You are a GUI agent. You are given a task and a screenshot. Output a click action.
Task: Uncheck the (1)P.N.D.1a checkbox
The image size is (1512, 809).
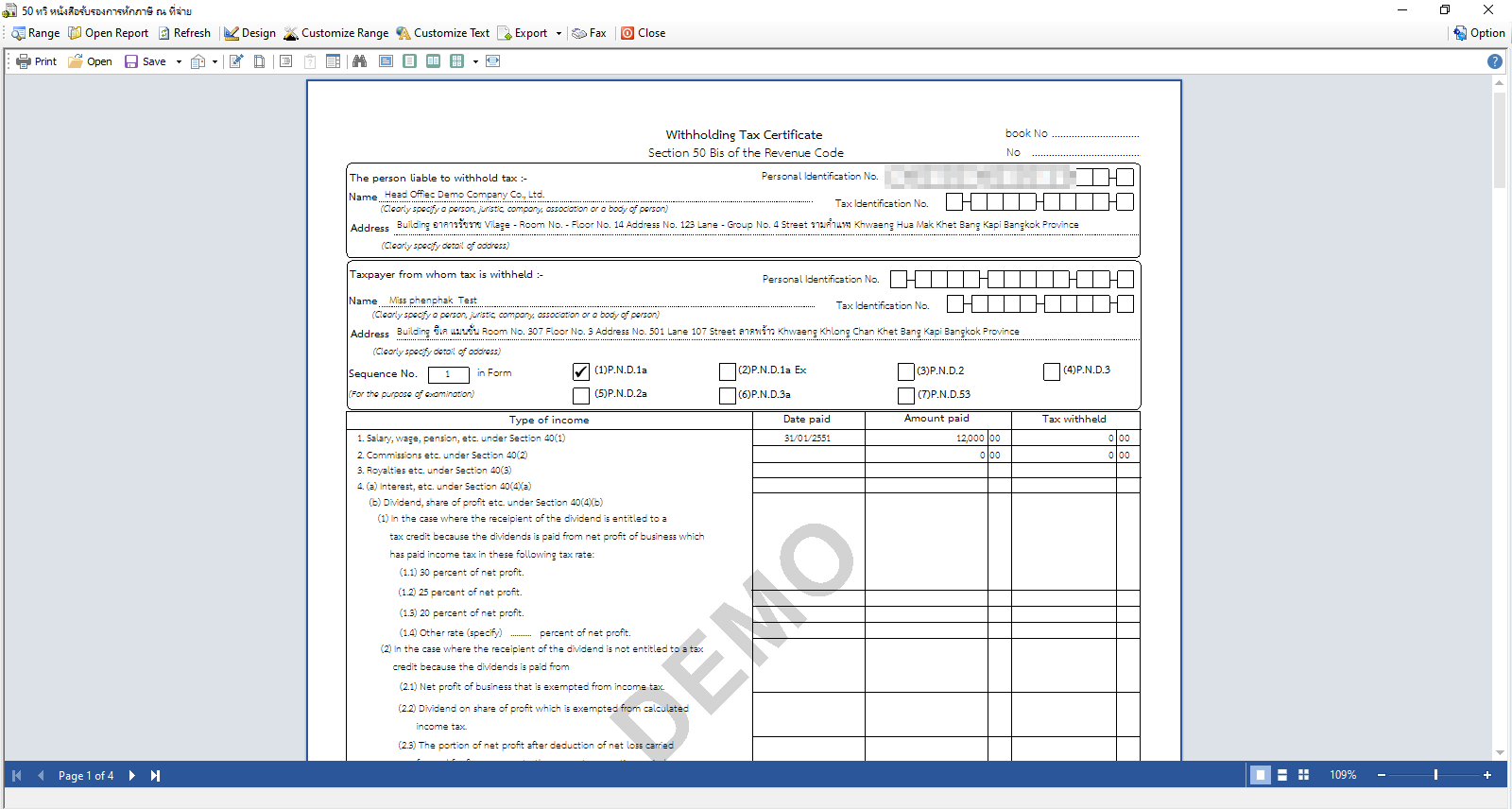tap(581, 371)
